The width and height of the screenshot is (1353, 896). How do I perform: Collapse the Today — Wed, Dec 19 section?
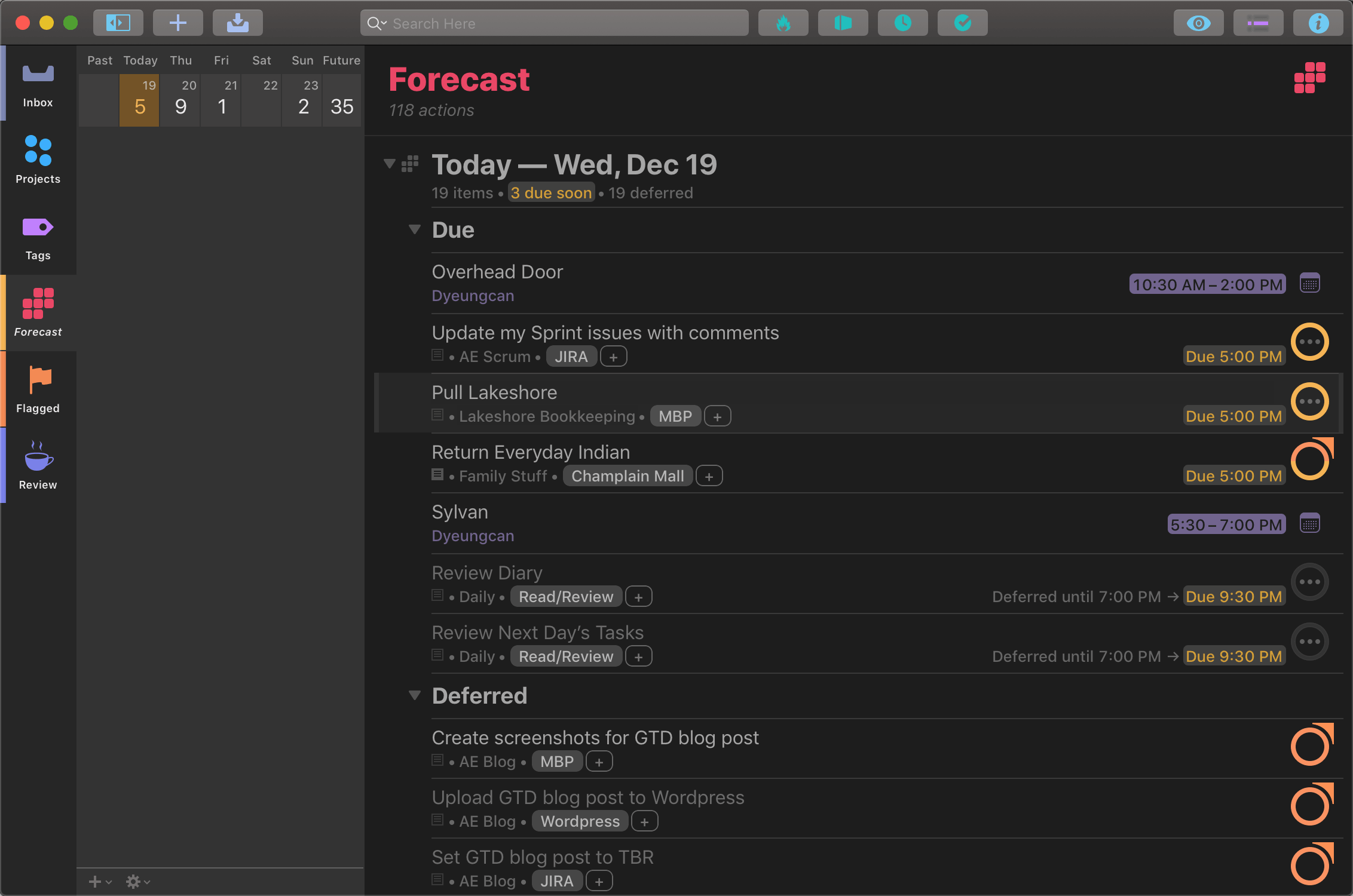point(390,164)
